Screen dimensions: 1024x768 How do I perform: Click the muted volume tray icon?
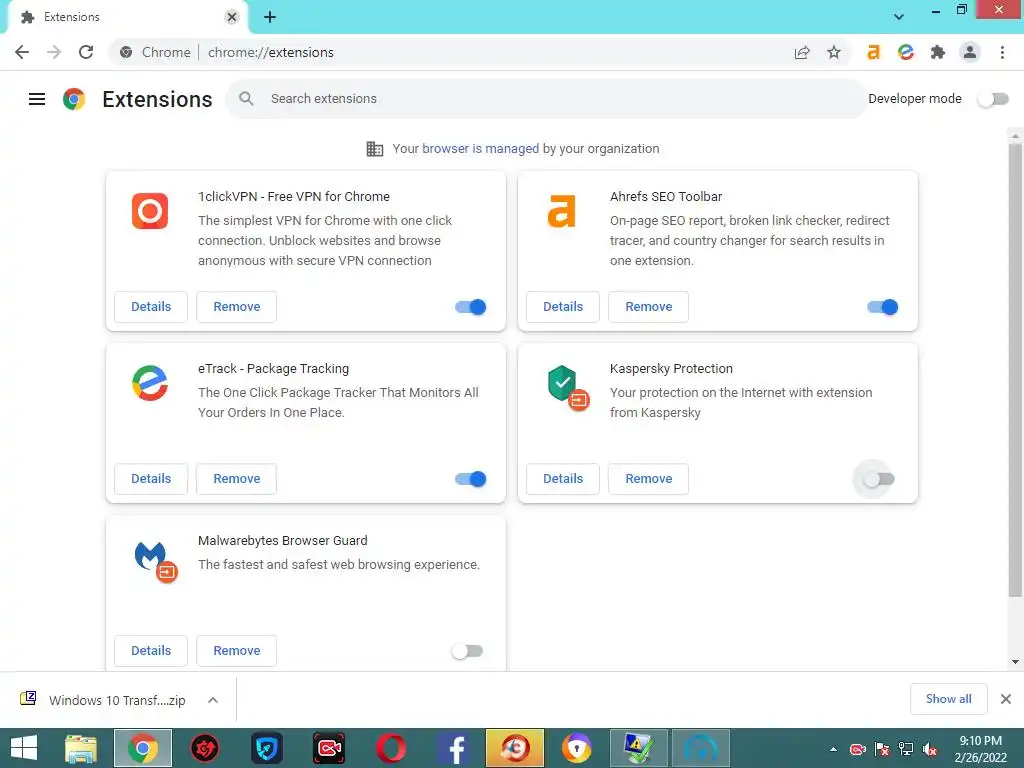pyautogui.click(x=930, y=749)
